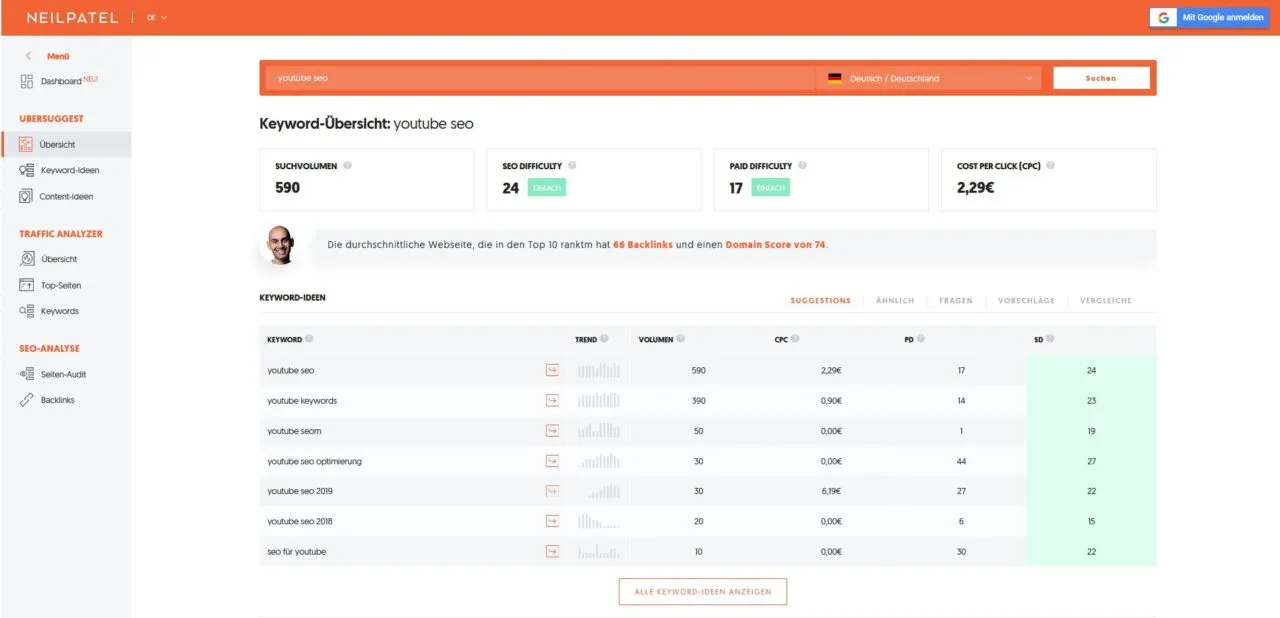Click the CPC column info icon
The image size is (1280, 618).
[x=796, y=339]
